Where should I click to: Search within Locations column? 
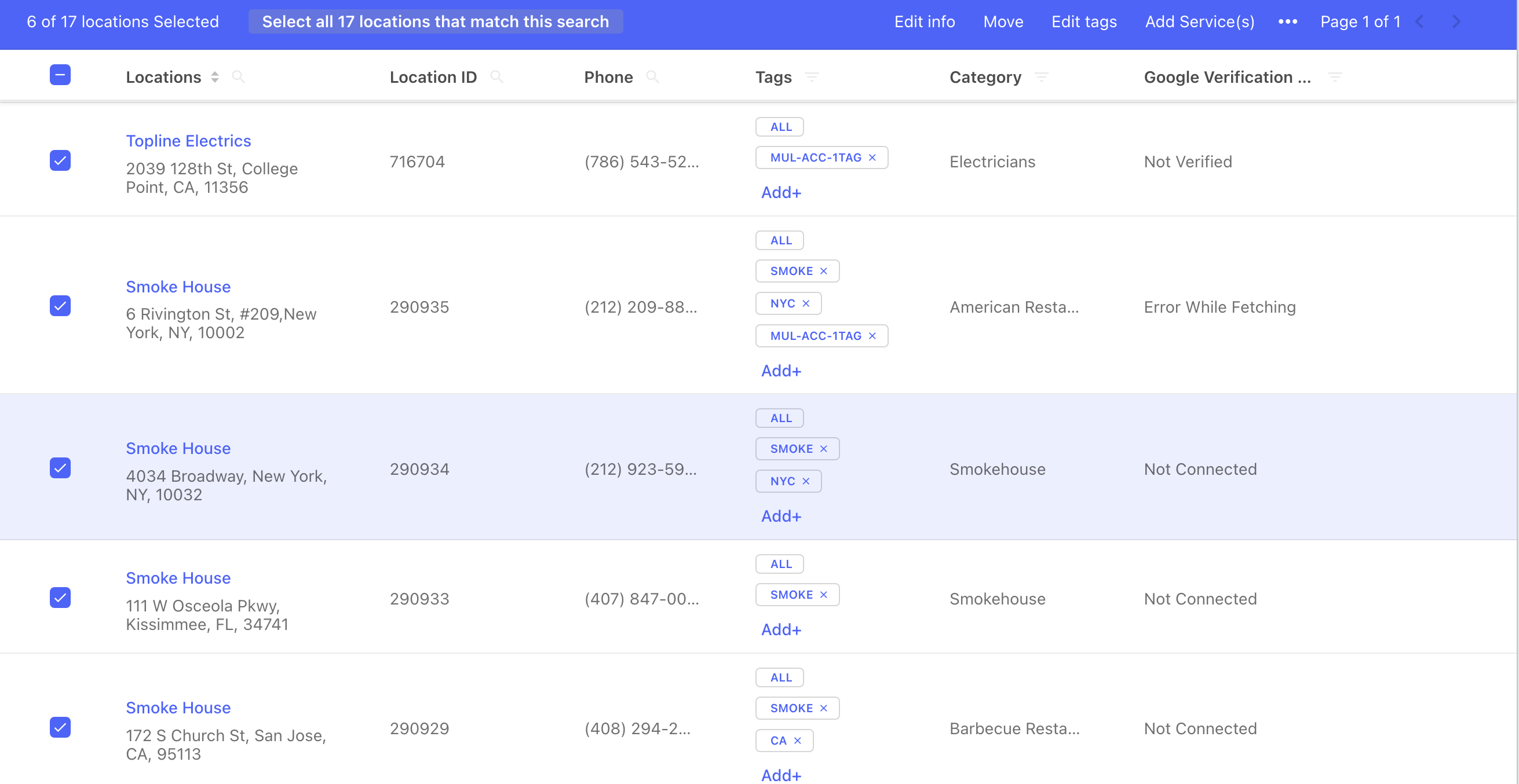[238, 77]
